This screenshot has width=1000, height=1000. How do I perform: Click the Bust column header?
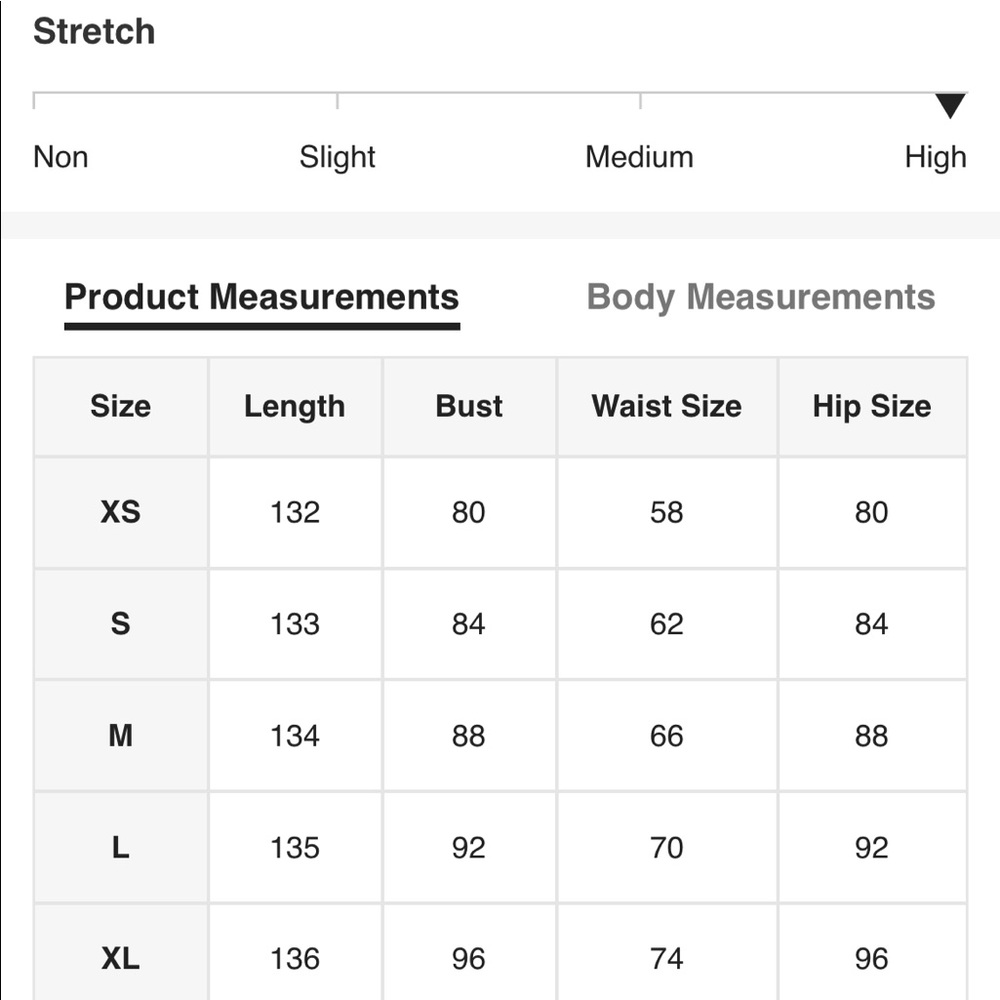click(x=469, y=406)
